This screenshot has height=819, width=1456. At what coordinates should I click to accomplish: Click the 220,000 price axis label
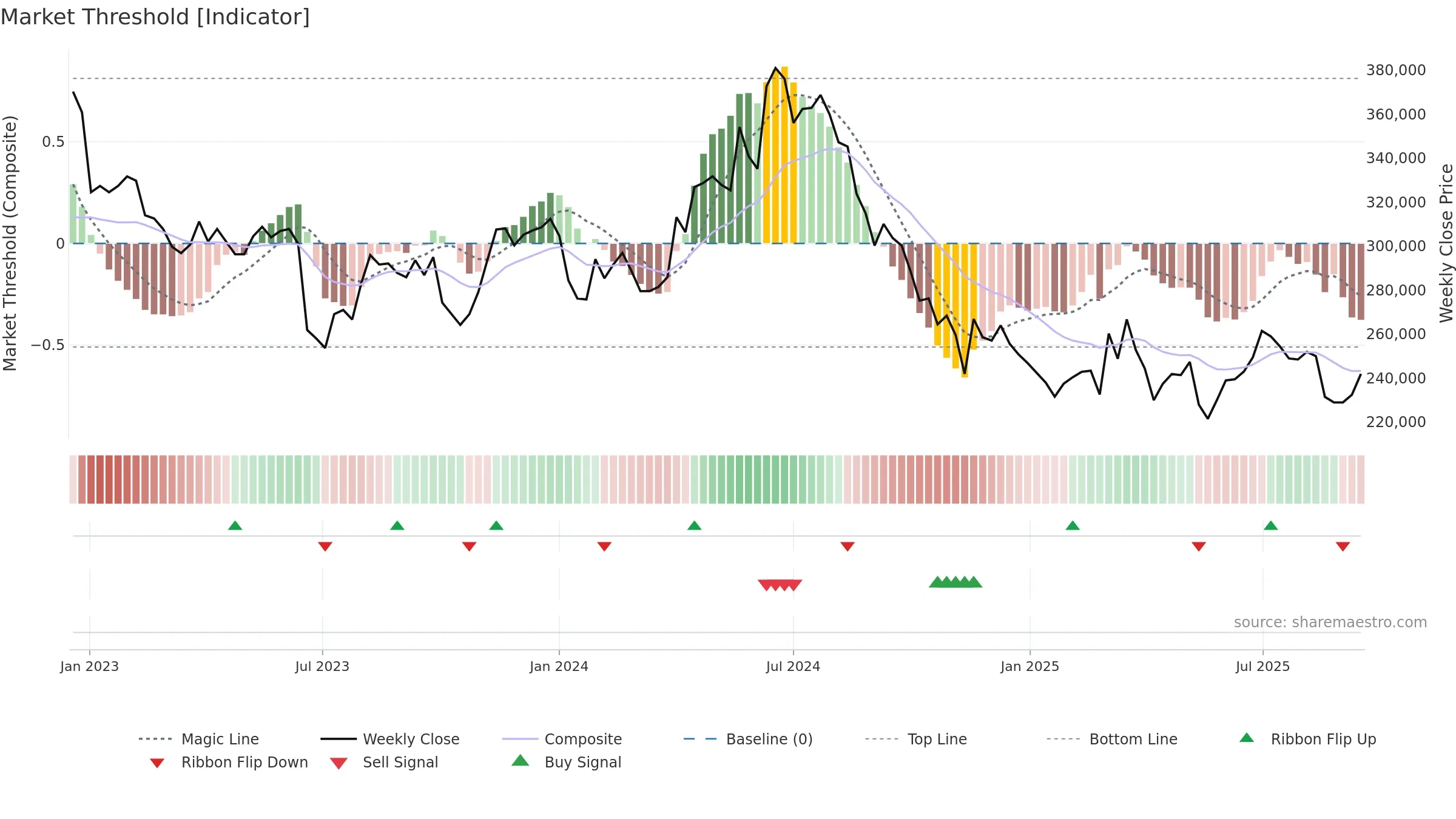point(1396,422)
